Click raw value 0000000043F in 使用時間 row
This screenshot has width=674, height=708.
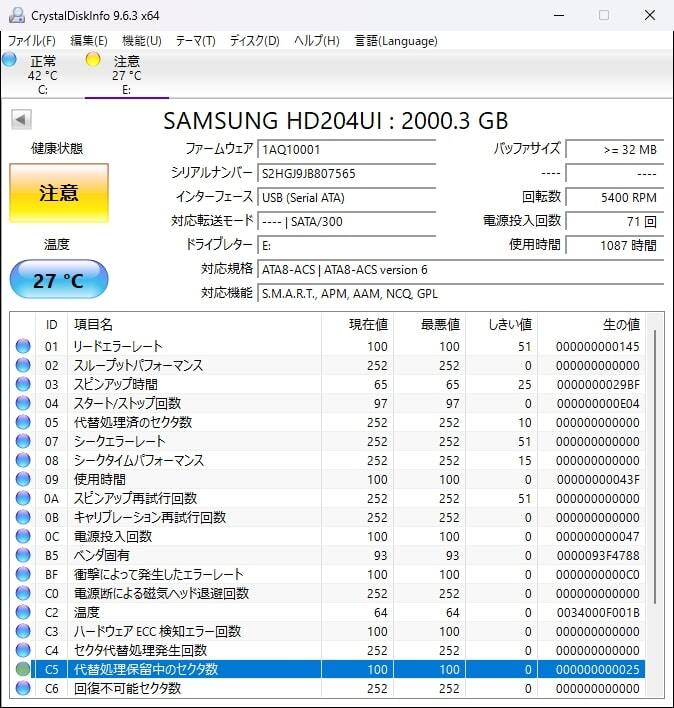[x=598, y=479]
